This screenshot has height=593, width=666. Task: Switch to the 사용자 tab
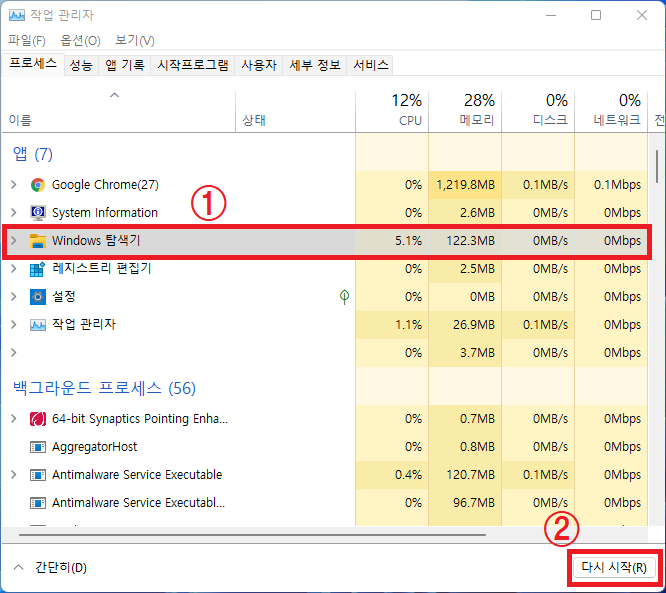pos(259,65)
